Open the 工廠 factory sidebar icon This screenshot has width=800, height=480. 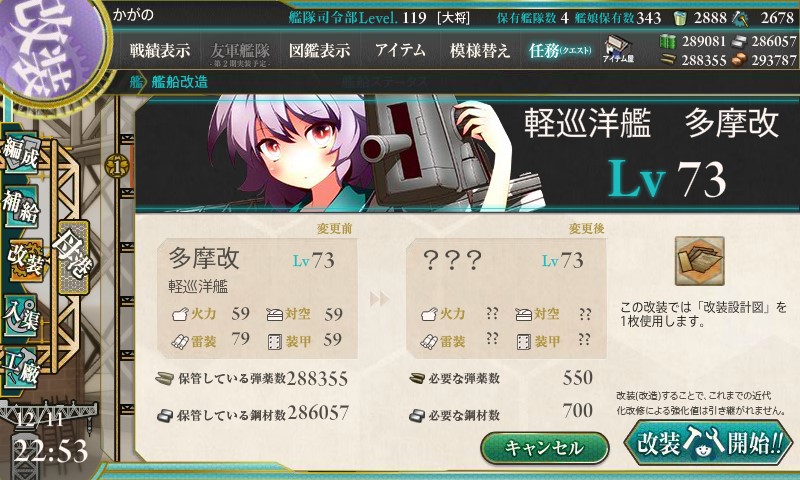(21, 368)
